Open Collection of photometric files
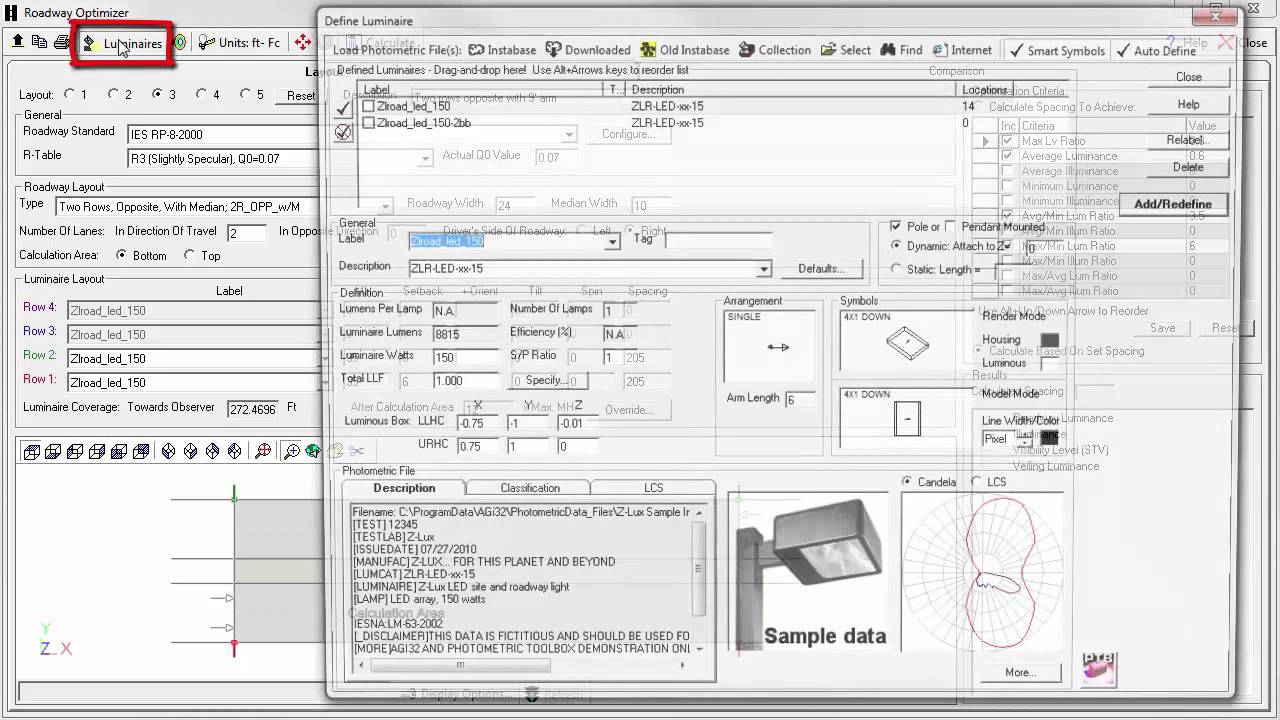This screenshot has height=720, width=1280. pos(774,50)
